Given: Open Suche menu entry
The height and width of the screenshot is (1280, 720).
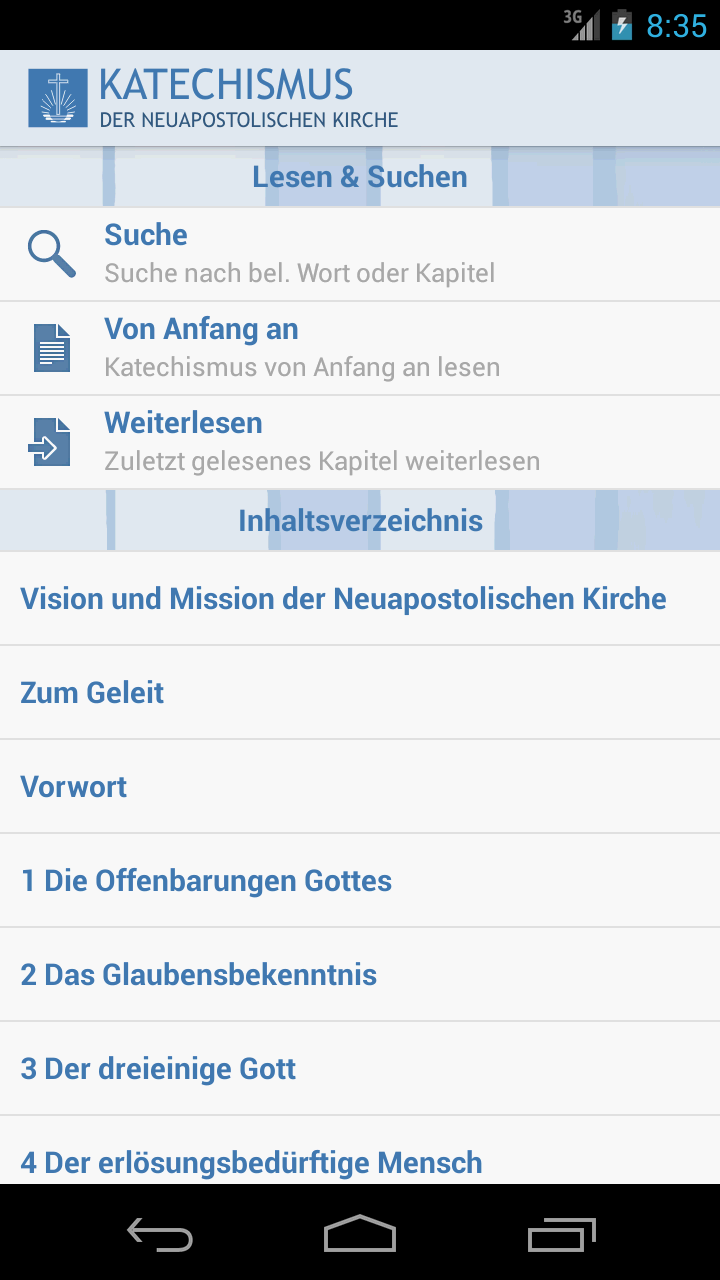Looking at the screenshot, I should click(300, 254).
